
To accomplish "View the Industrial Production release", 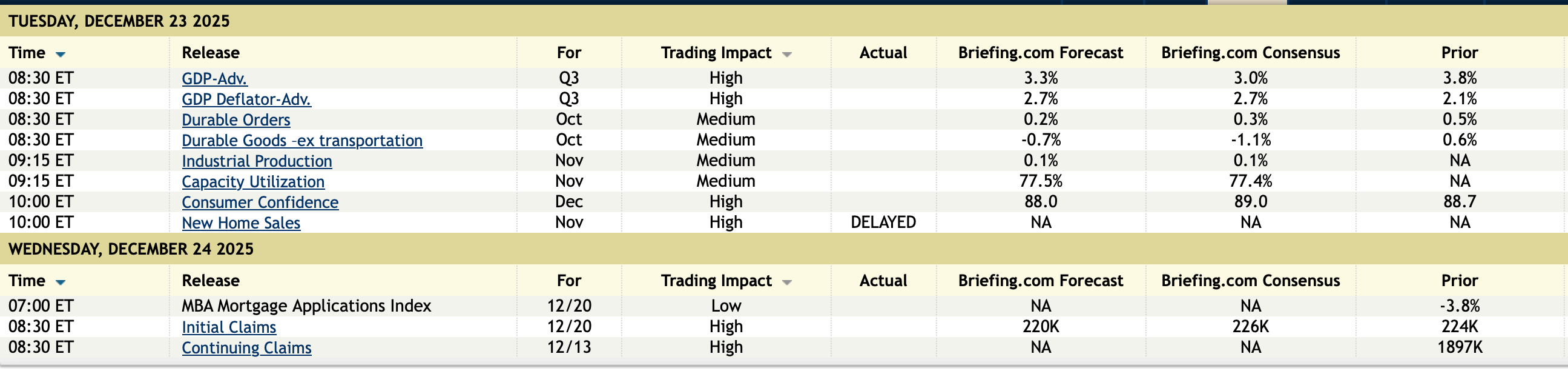I will (x=256, y=161).
